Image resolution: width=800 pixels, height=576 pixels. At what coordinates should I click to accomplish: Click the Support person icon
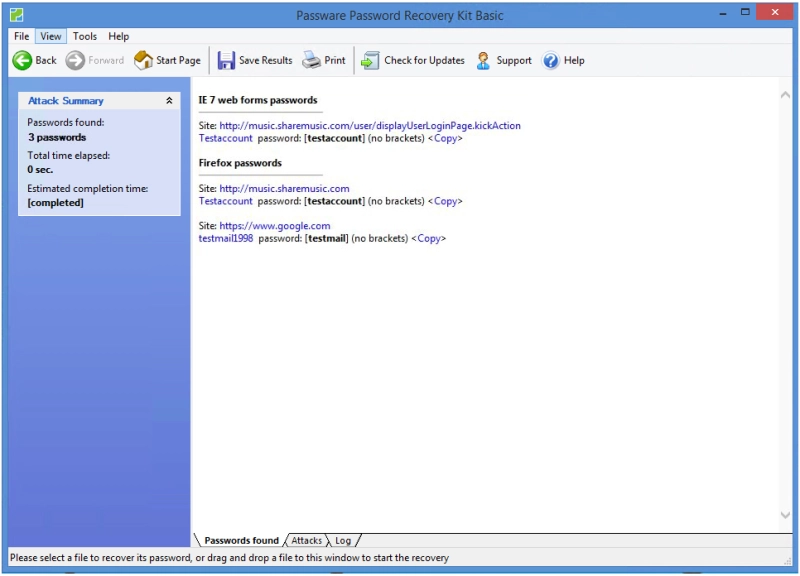click(x=483, y=60)
